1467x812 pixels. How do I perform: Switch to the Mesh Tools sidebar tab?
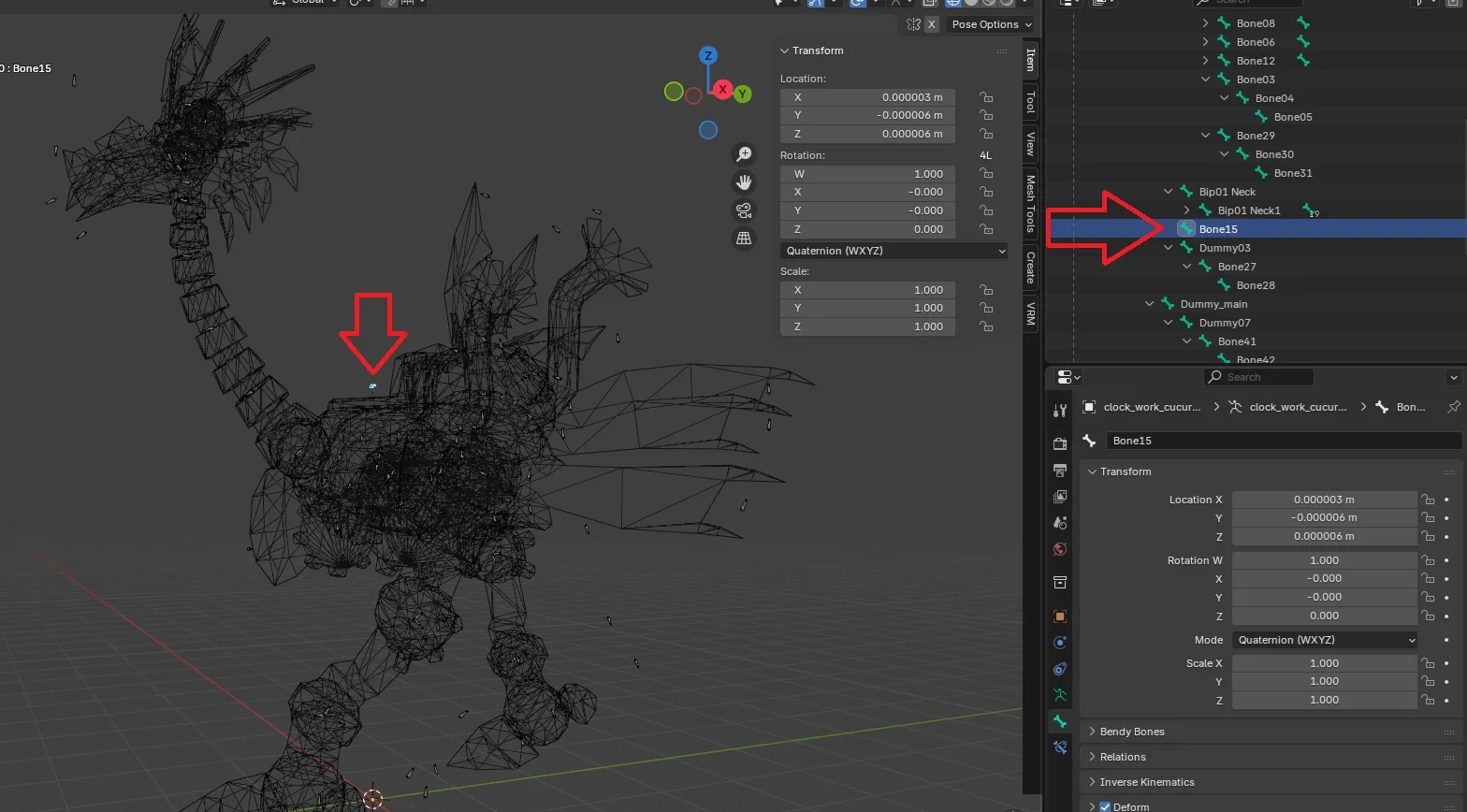[1031, 203]
